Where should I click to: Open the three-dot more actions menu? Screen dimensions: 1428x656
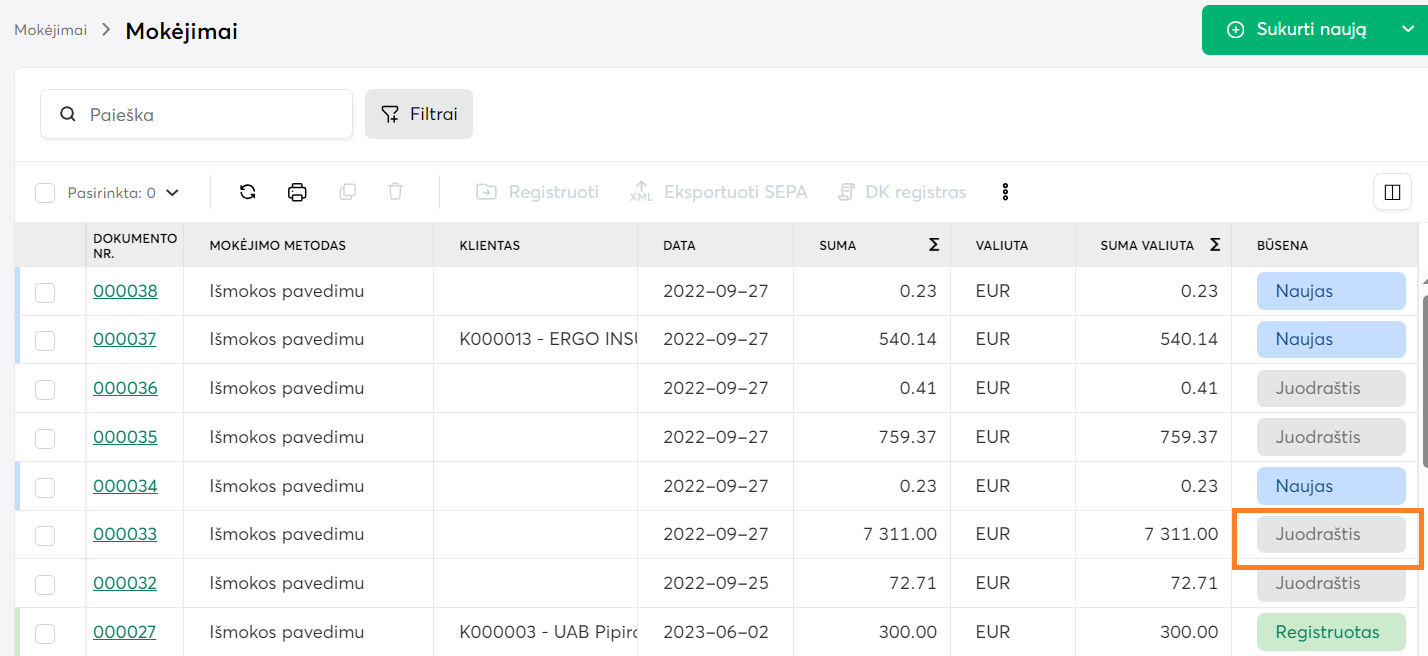point(1005,192)
